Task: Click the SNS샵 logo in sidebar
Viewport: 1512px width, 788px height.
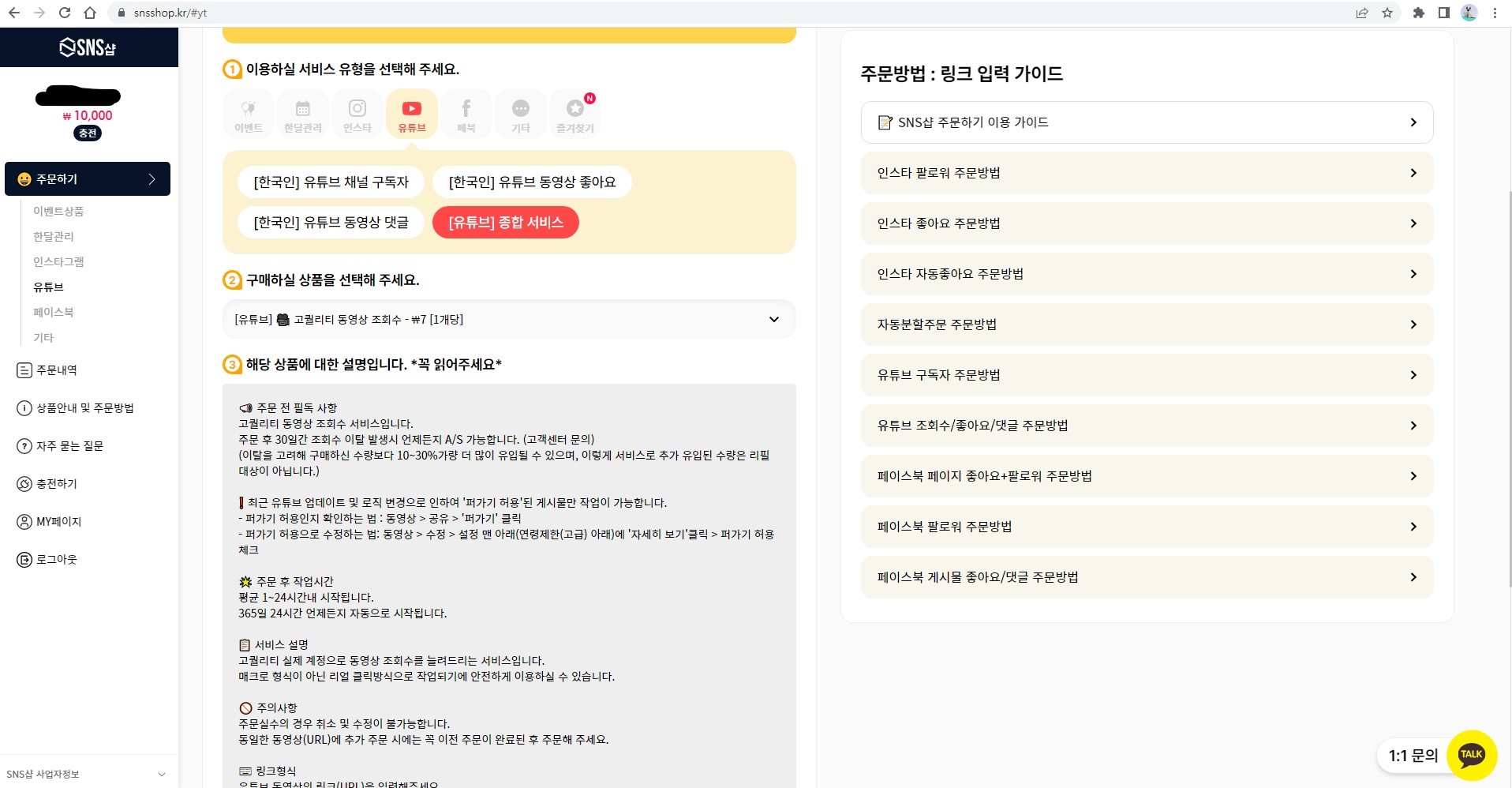Action: (x=88, y=47)
